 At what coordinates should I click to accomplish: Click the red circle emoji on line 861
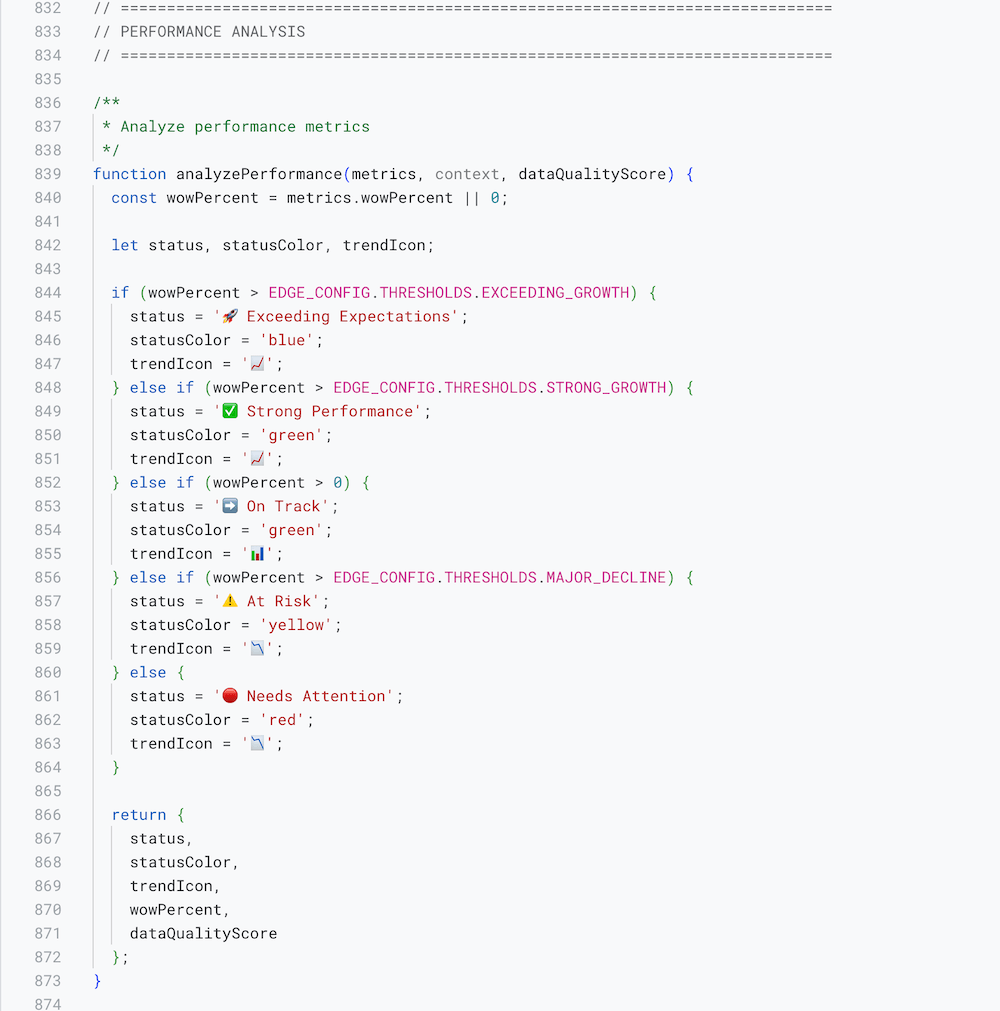coord(230,695)
